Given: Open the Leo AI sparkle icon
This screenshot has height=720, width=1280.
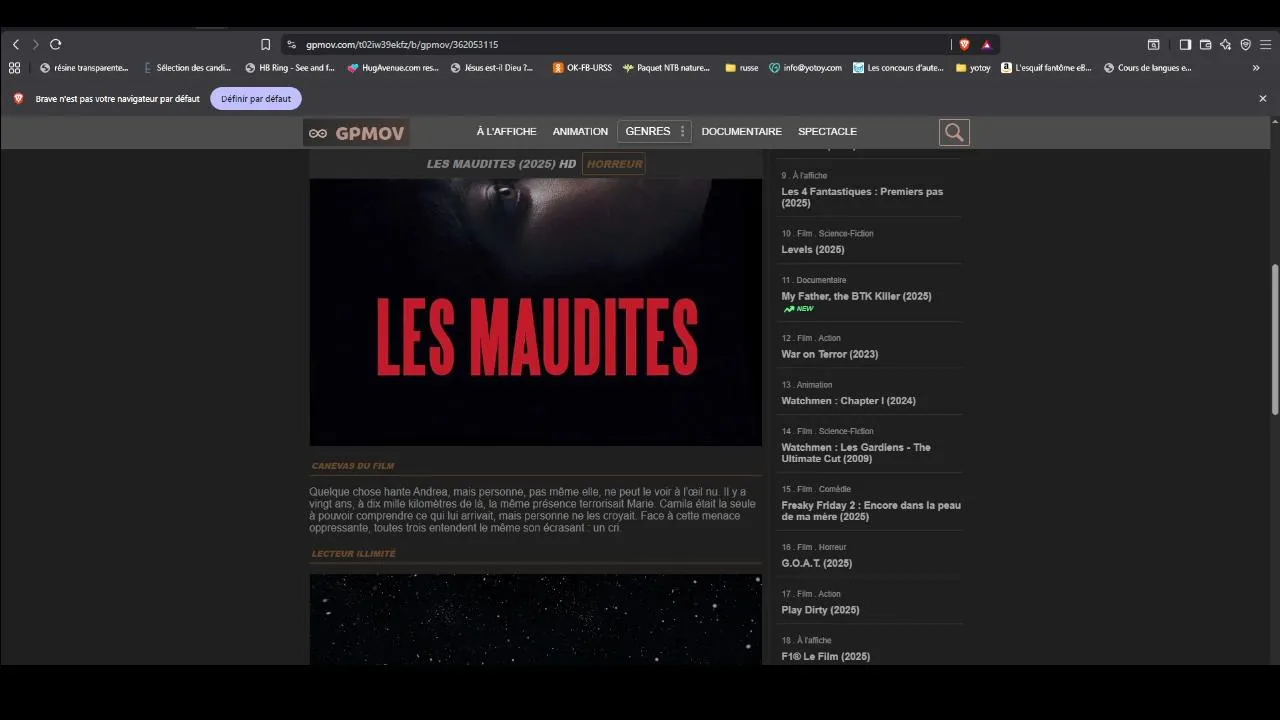Looking at the screenshot, I should point(1225,44).
